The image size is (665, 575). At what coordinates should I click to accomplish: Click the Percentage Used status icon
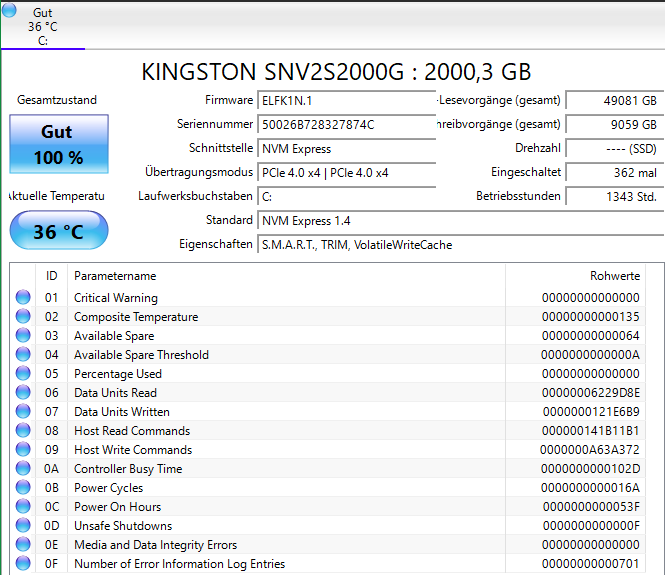(23, 374)
